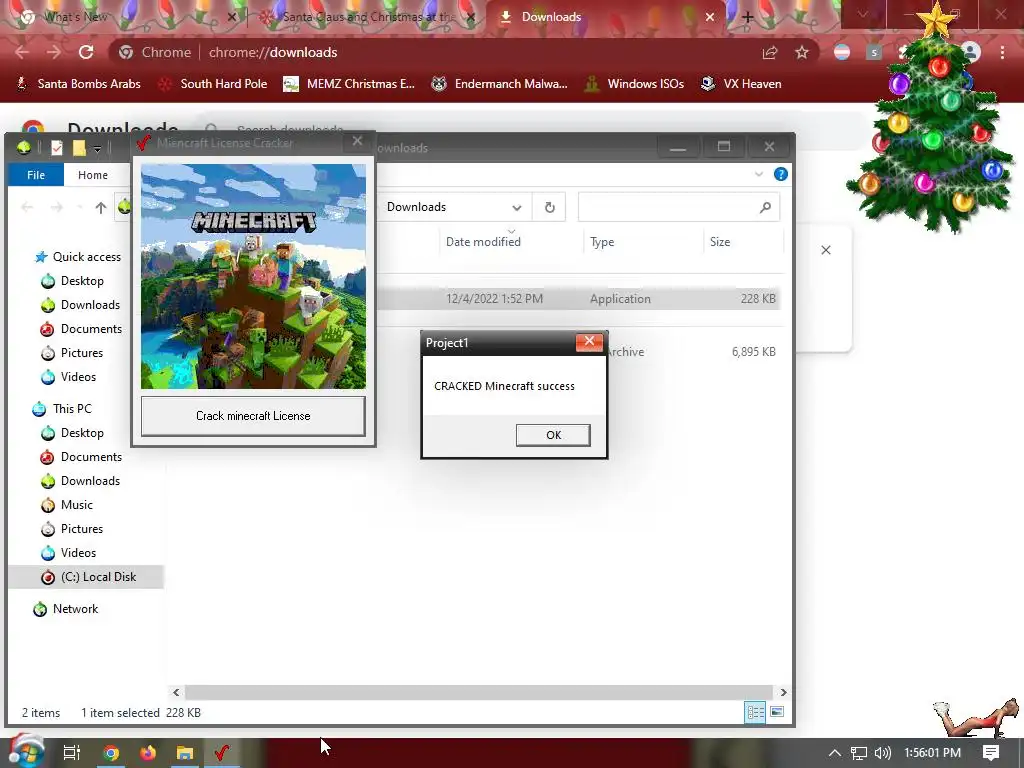Viewport: 1024px width, 768px height.
Task: Click the Explorer up-one-level arrow
Action: click(x=101, y=208)
